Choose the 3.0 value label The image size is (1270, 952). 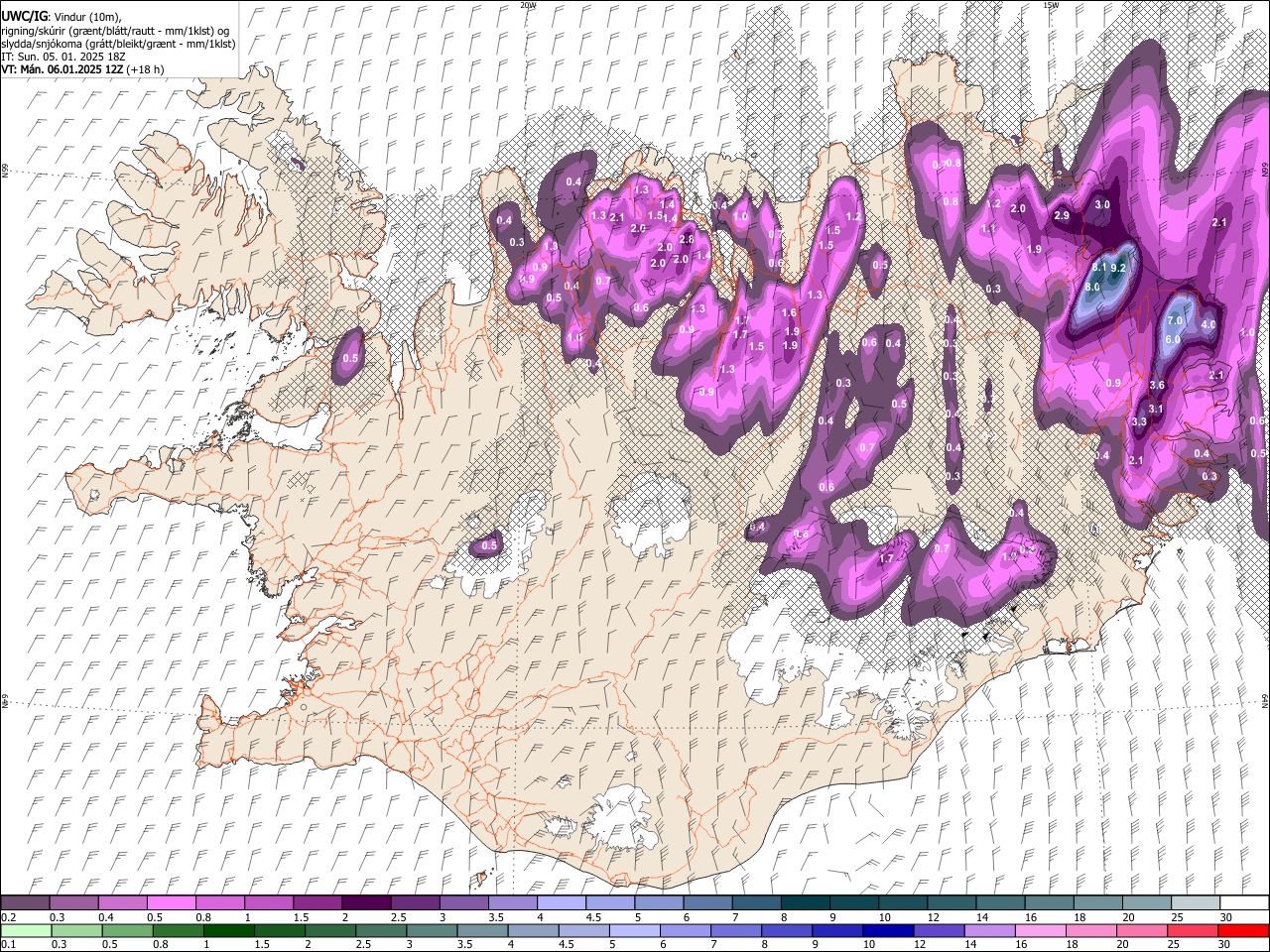tap(1102, 204)
